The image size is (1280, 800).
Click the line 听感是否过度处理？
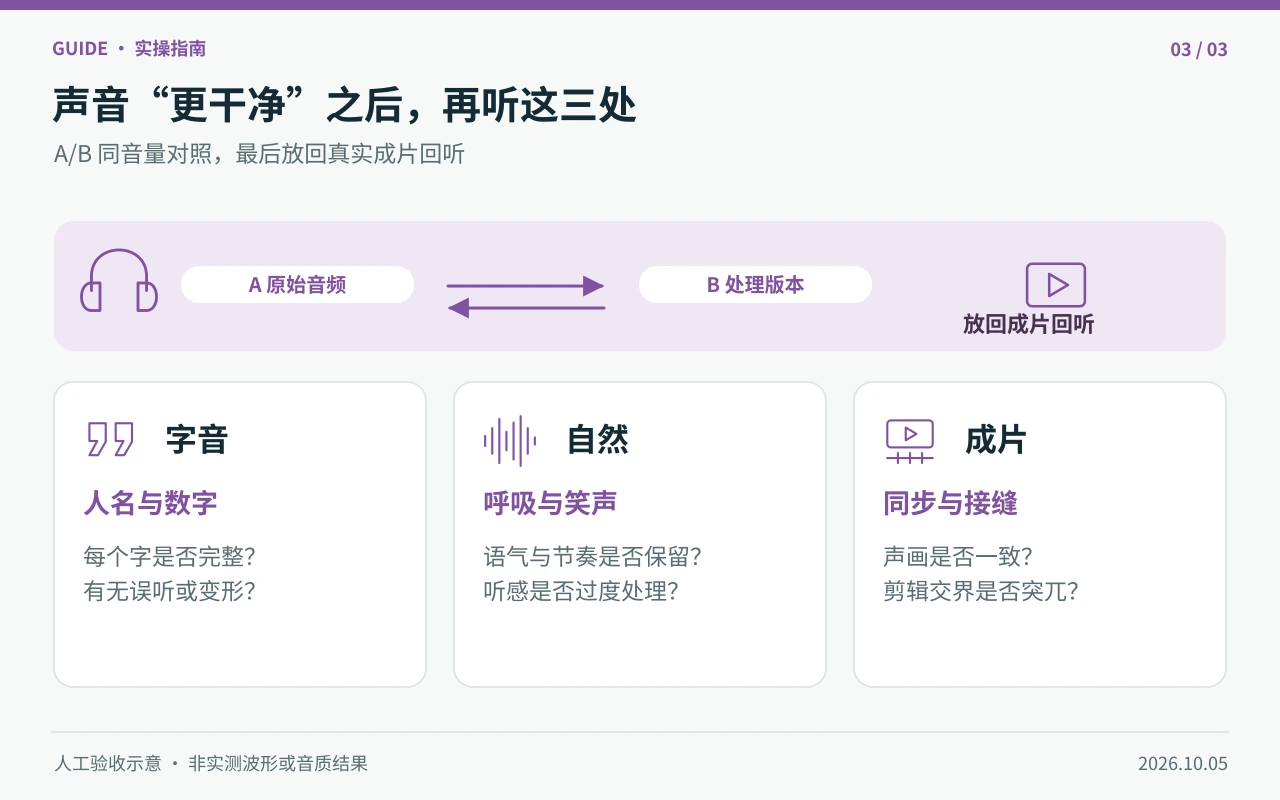click(x=582, y=591)
